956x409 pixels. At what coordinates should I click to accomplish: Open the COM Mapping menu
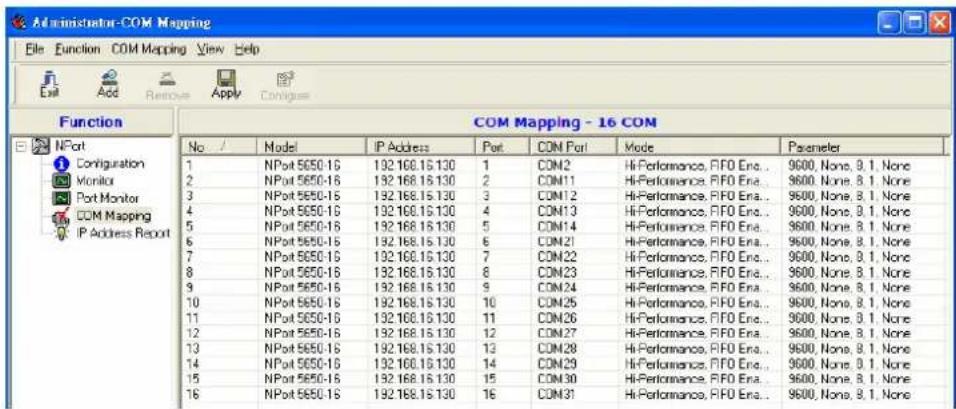(149, 49)
